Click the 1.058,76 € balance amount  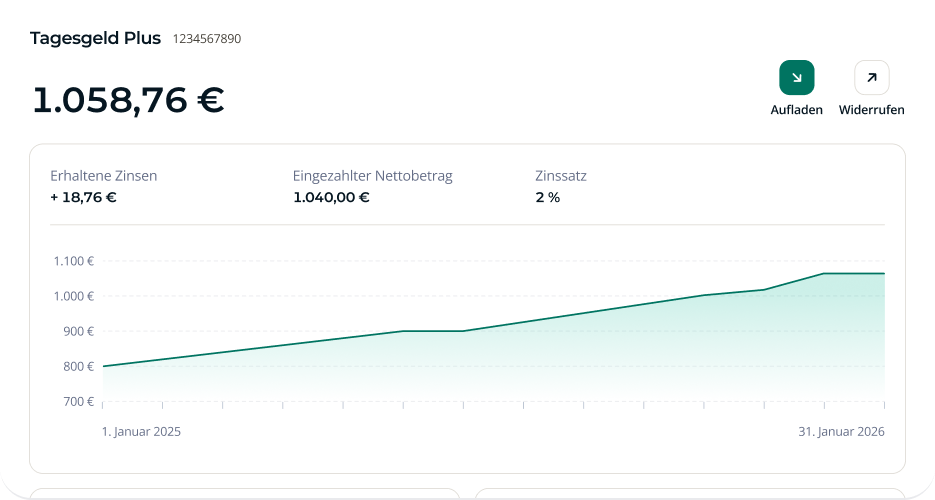pyautogui.click(x=128, y=100)
